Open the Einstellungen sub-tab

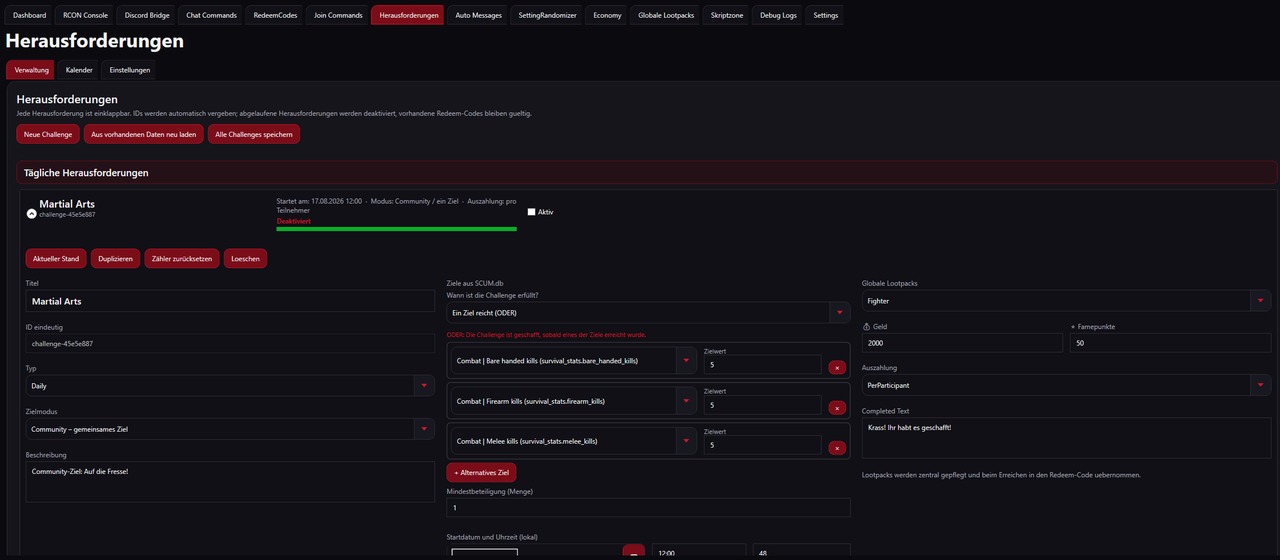pyautogui.click(x=130, y=70)
